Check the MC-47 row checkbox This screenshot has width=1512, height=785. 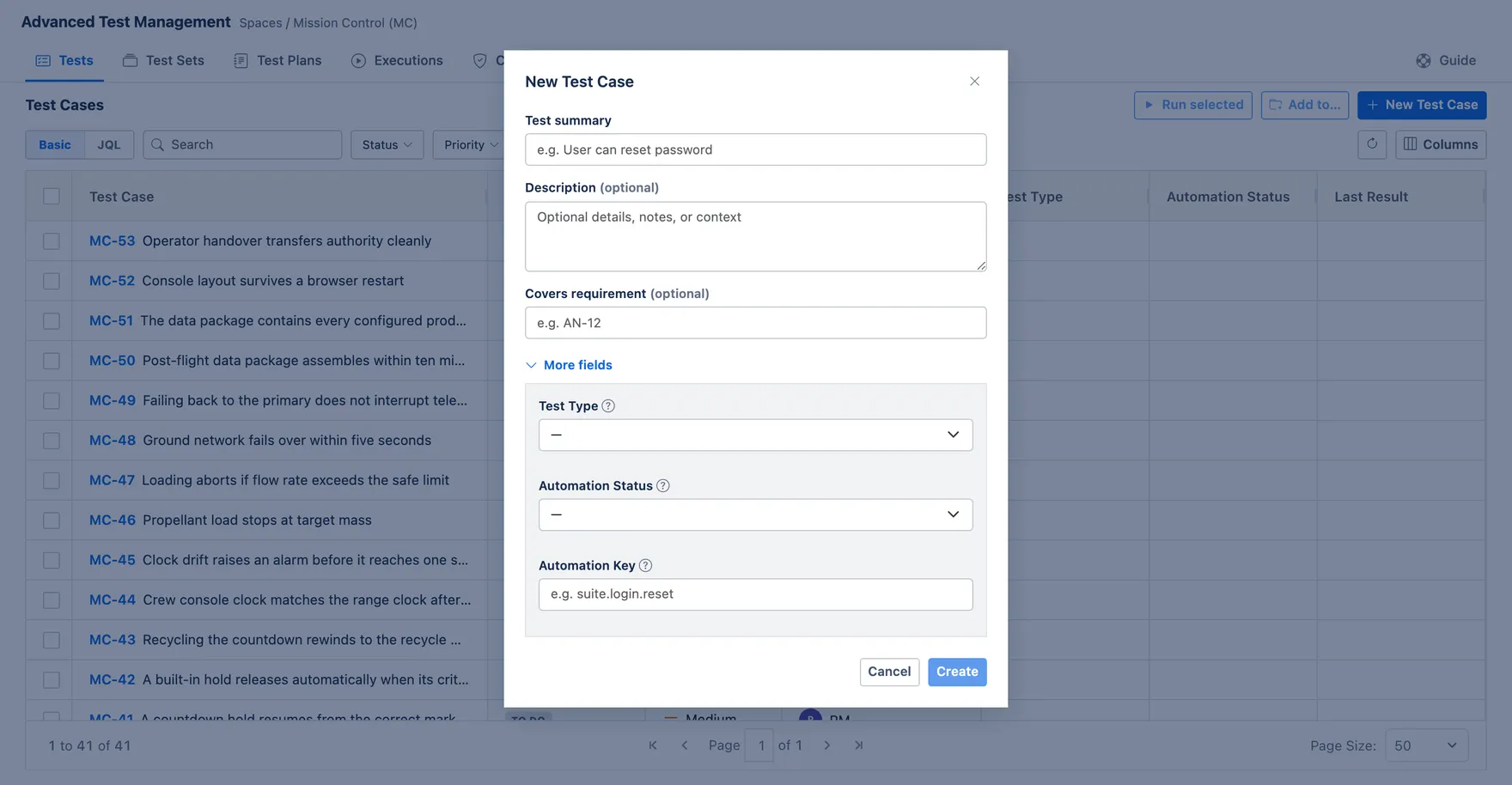click(52, 481)
